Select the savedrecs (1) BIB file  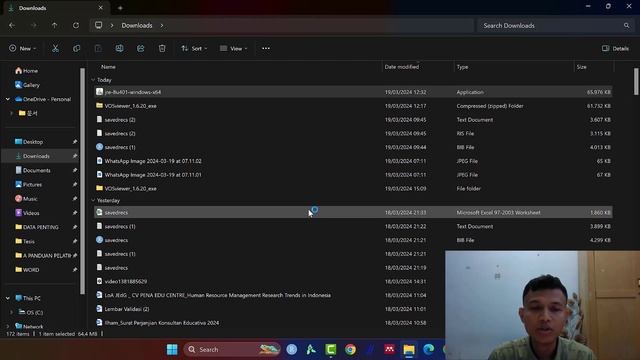click(353, 147)
